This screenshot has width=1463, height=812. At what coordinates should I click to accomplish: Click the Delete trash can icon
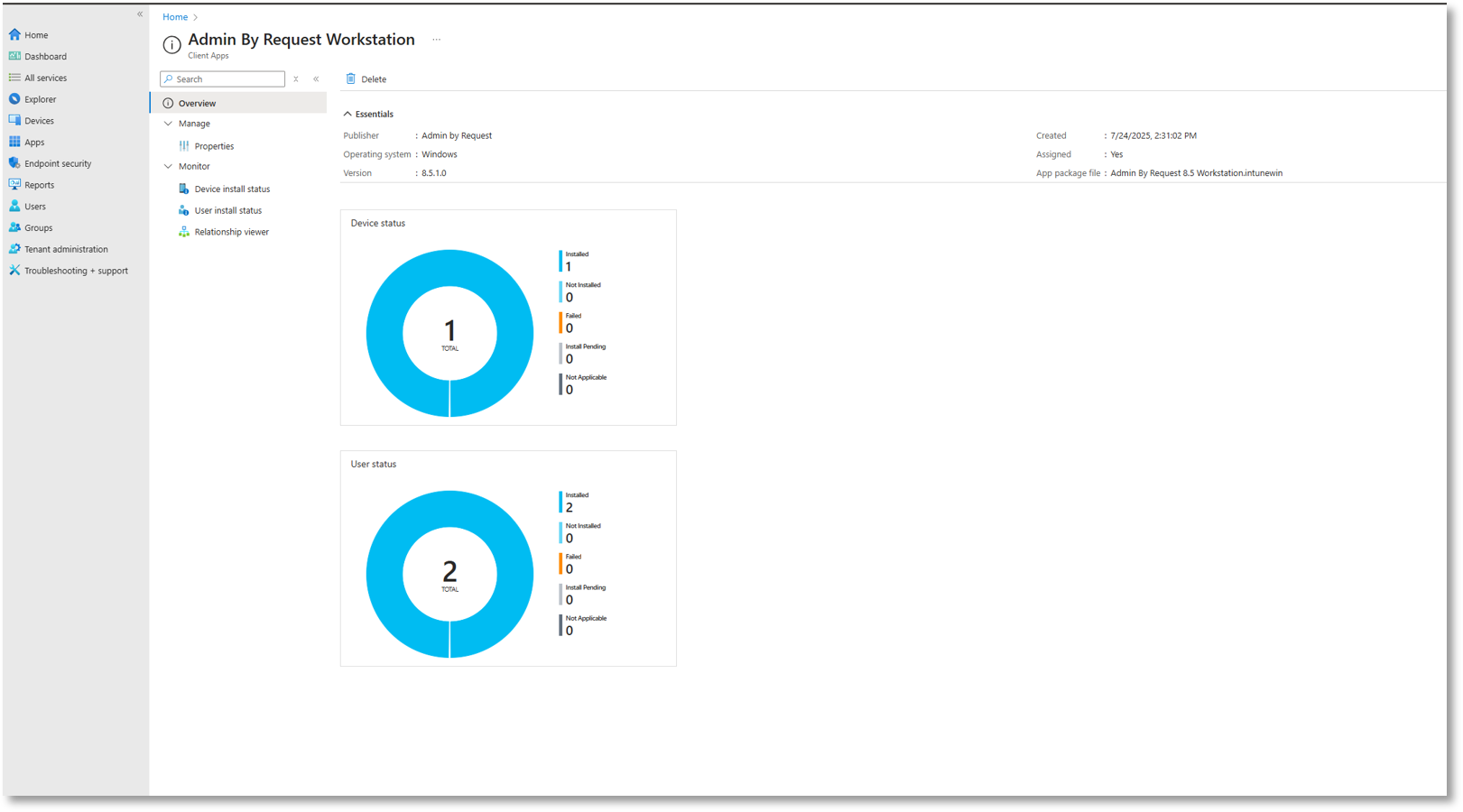tap(351, 78)
